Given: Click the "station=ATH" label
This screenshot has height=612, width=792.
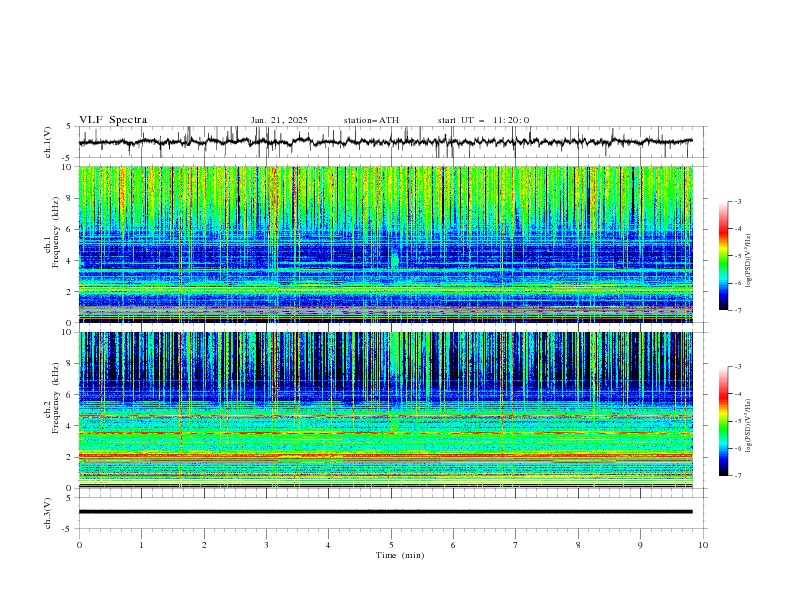Looking at the screenshot, I should click(371, 120).
